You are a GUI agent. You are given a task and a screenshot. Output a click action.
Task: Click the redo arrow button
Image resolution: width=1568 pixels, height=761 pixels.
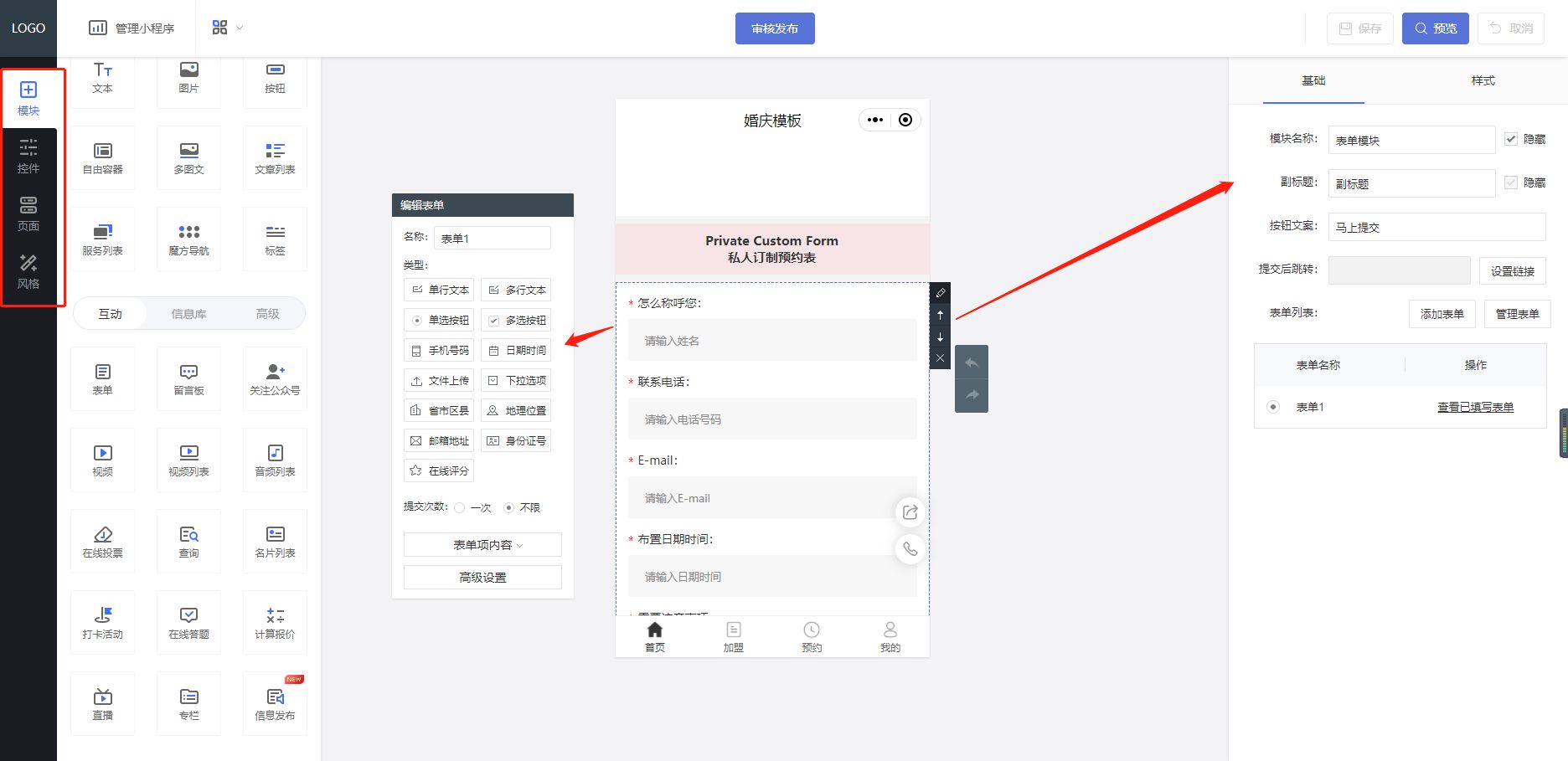pos(972,395)
